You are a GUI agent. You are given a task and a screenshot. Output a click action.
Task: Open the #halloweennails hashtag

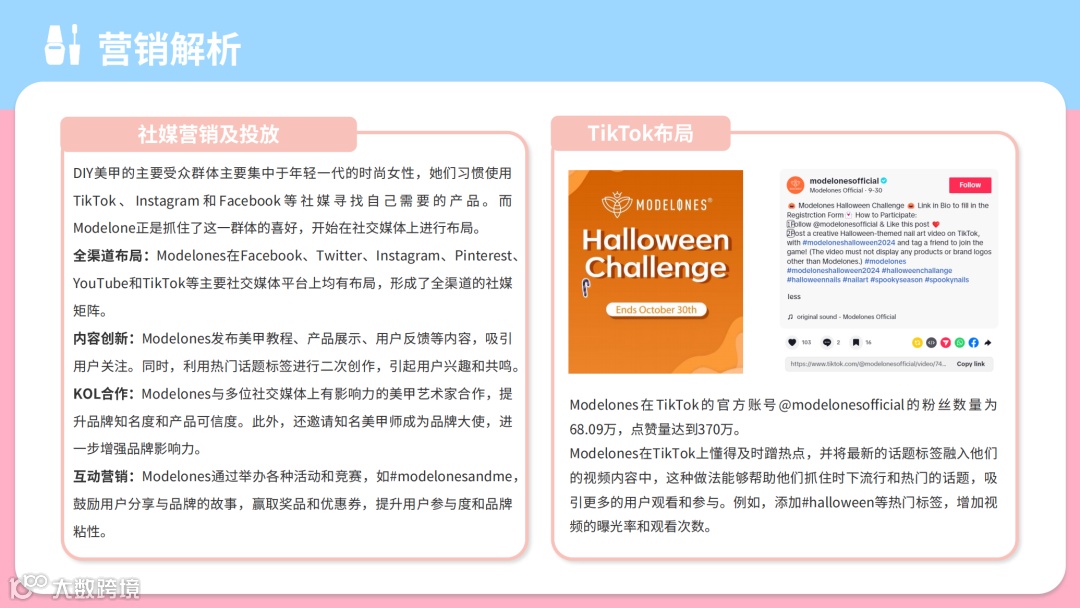[x=813, y=280]
